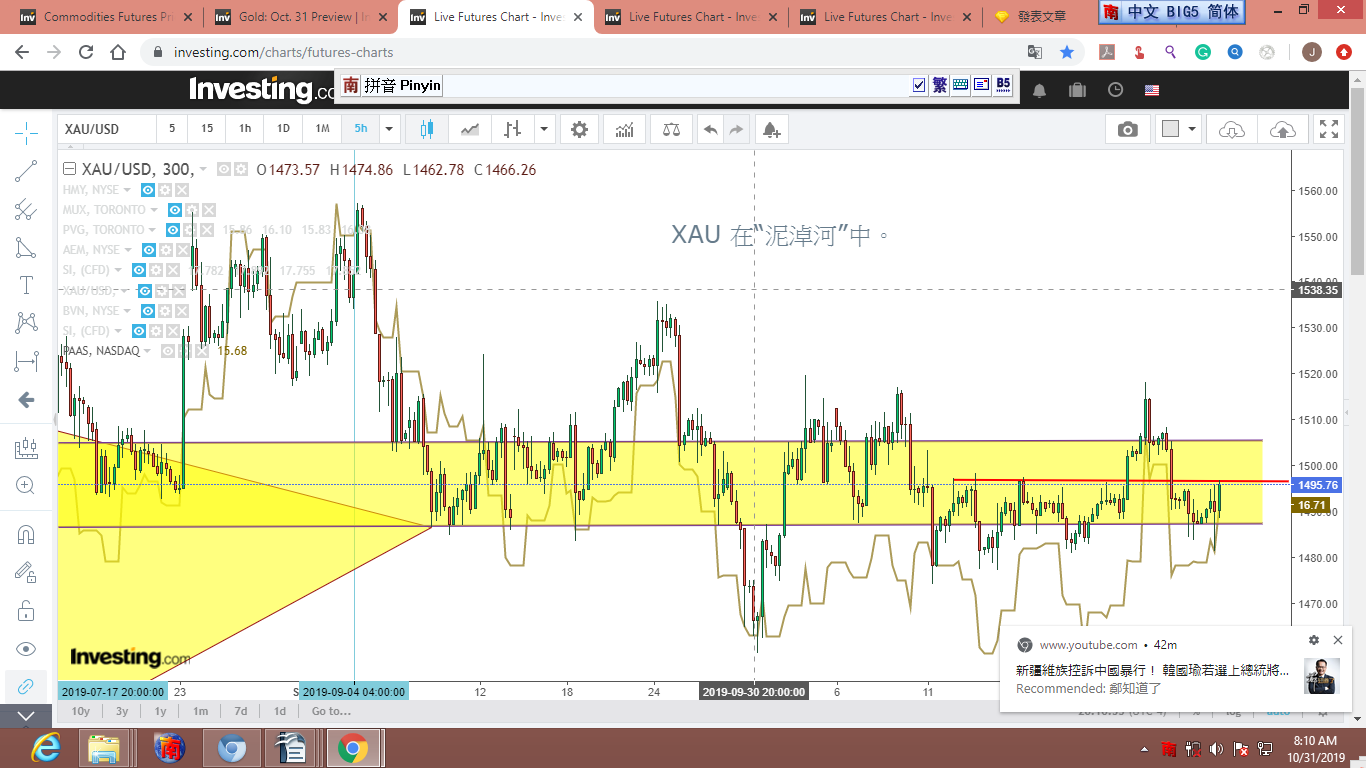Toggle visibility of BVN, NYSE series
The height and width of the screenshot is (768, 1366).
click(x=148, y=311)
